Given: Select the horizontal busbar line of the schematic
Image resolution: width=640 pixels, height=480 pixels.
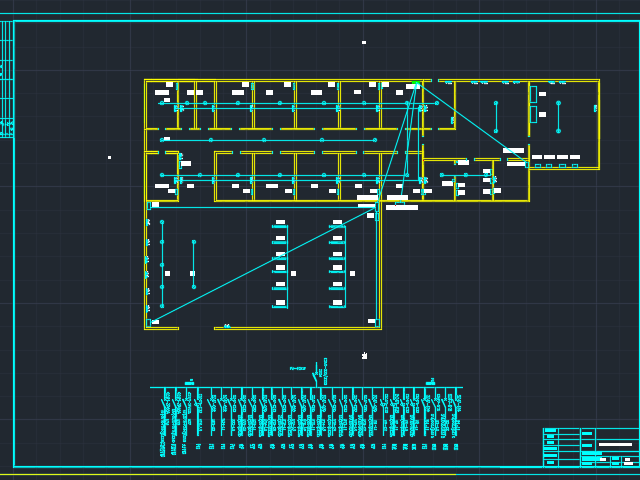Looking at the screenshot, I should click(x=306, y=387).
